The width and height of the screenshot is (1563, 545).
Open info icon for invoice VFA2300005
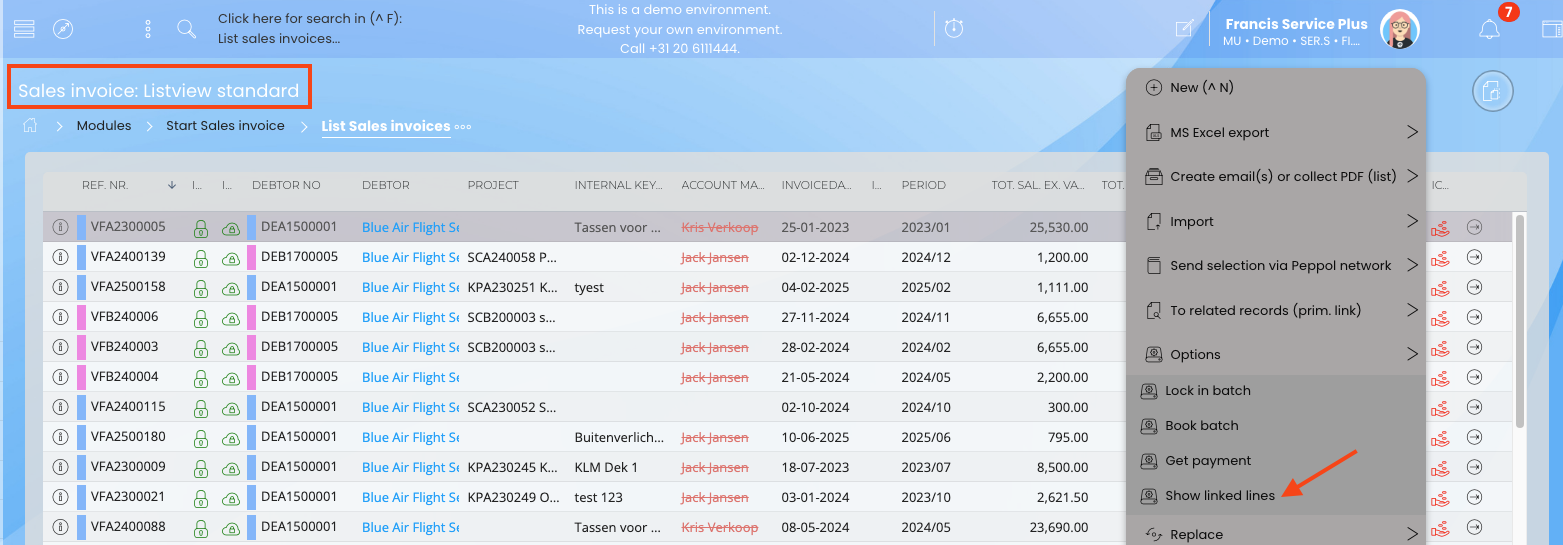pos(59,227)
